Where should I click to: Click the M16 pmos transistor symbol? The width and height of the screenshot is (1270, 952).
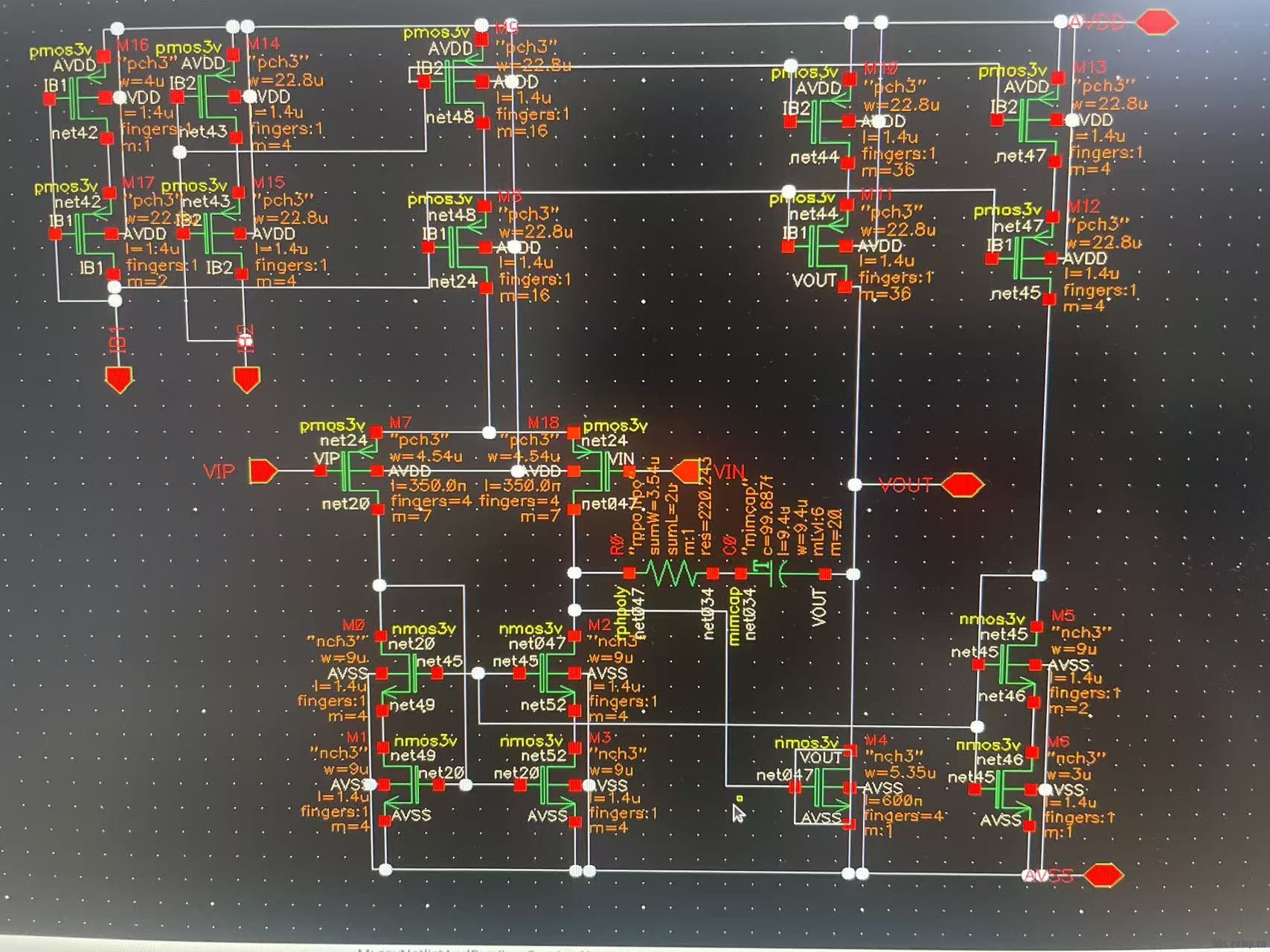[82, 97]
